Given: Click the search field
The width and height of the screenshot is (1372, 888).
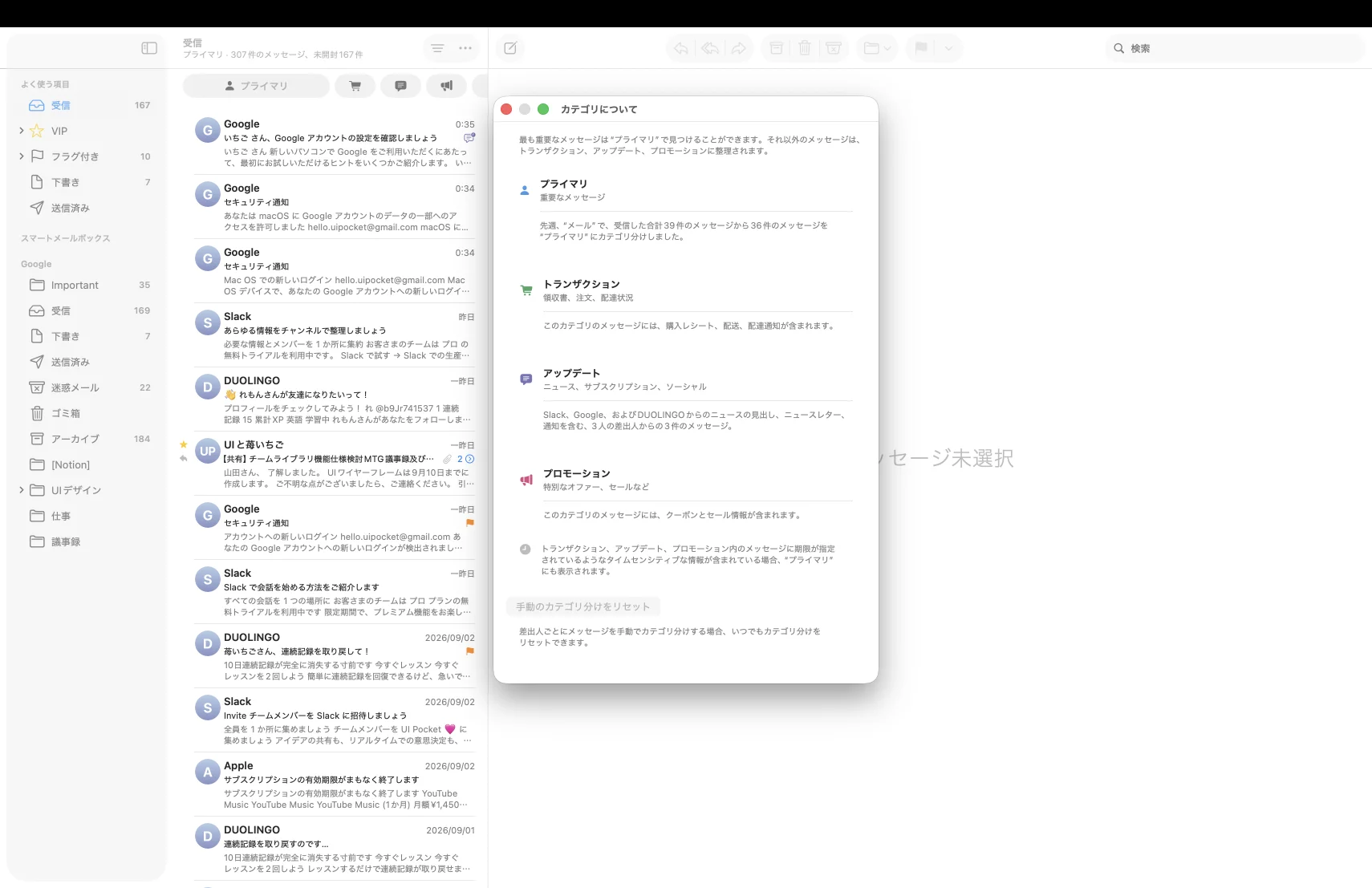Looking at the screenshot, I should click(x=1235, y=48).
